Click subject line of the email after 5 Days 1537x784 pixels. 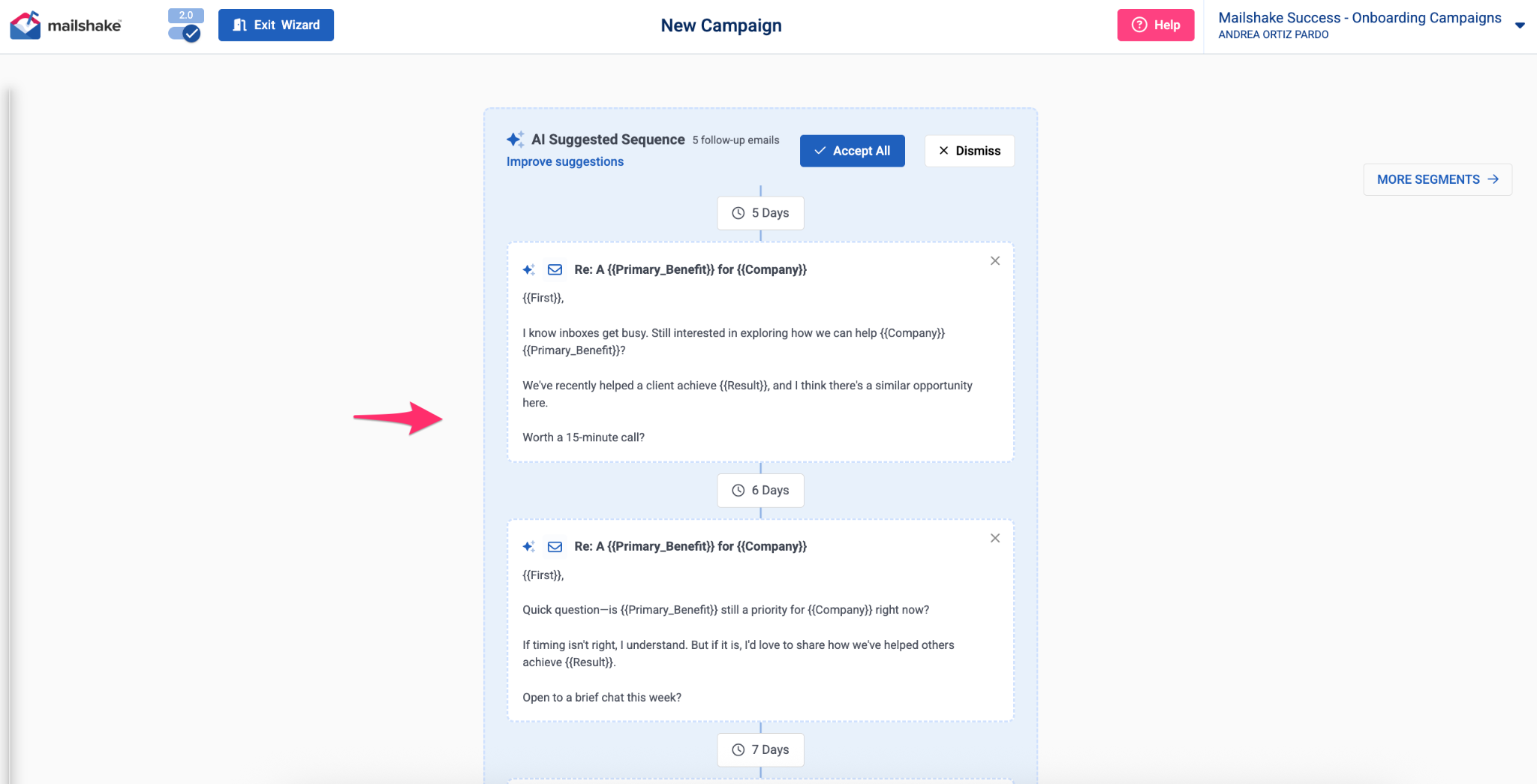point(690,270)
